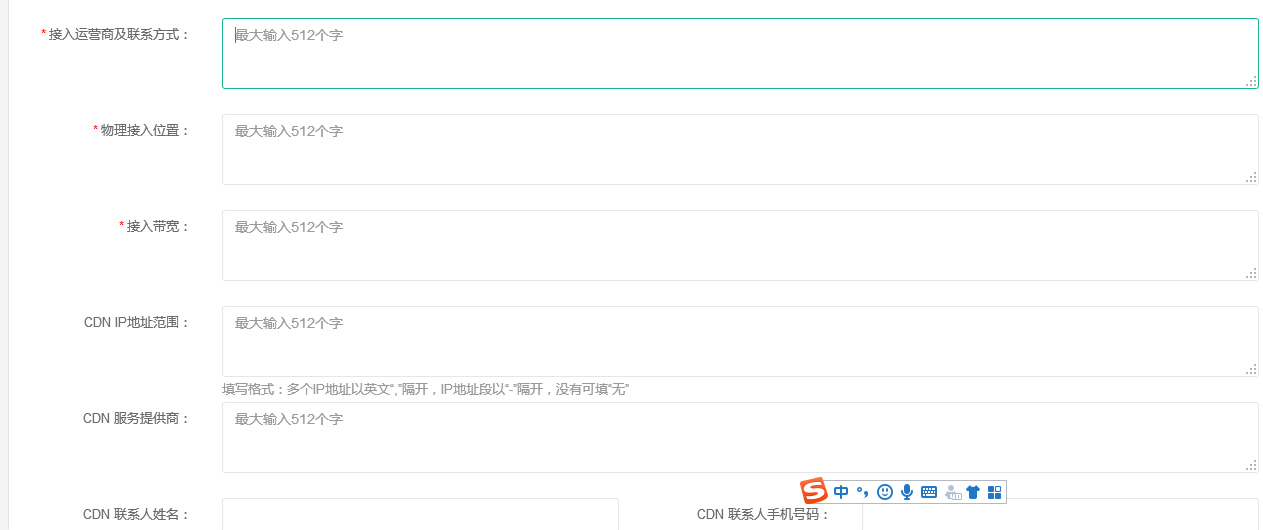Screen dimensions: 1263x530
Task: Click the CDN 联系人手机号码 input field
Action: [x=1060, y=514]
